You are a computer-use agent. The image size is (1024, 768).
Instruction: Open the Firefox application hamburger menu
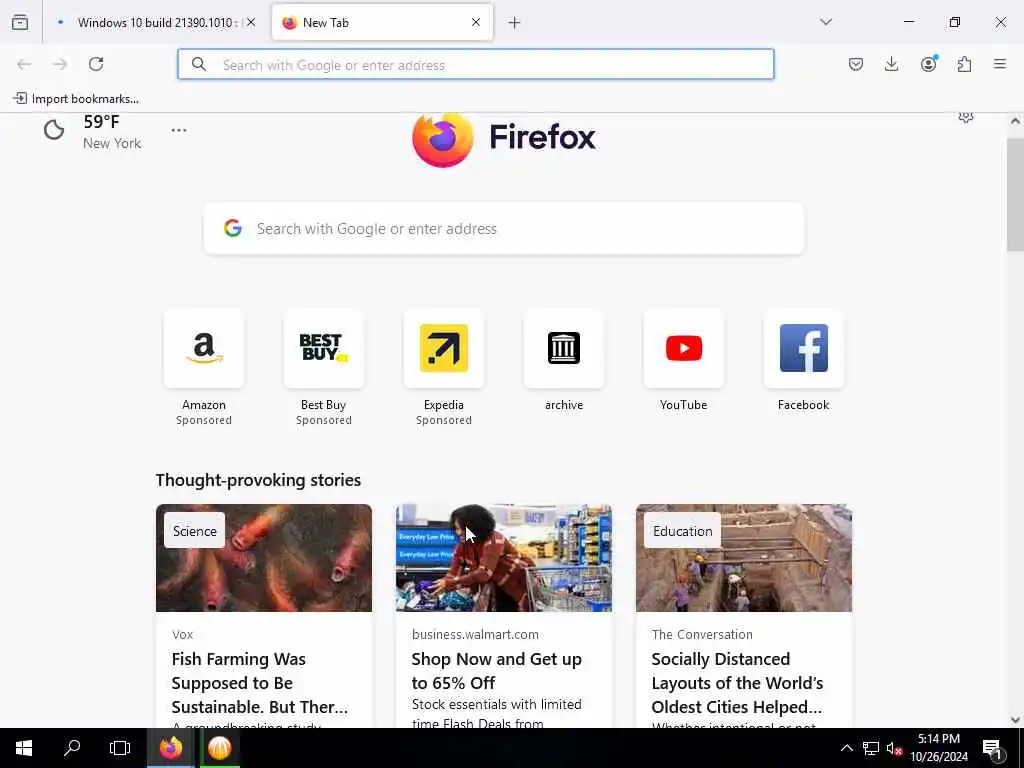tap(1000, 64)
